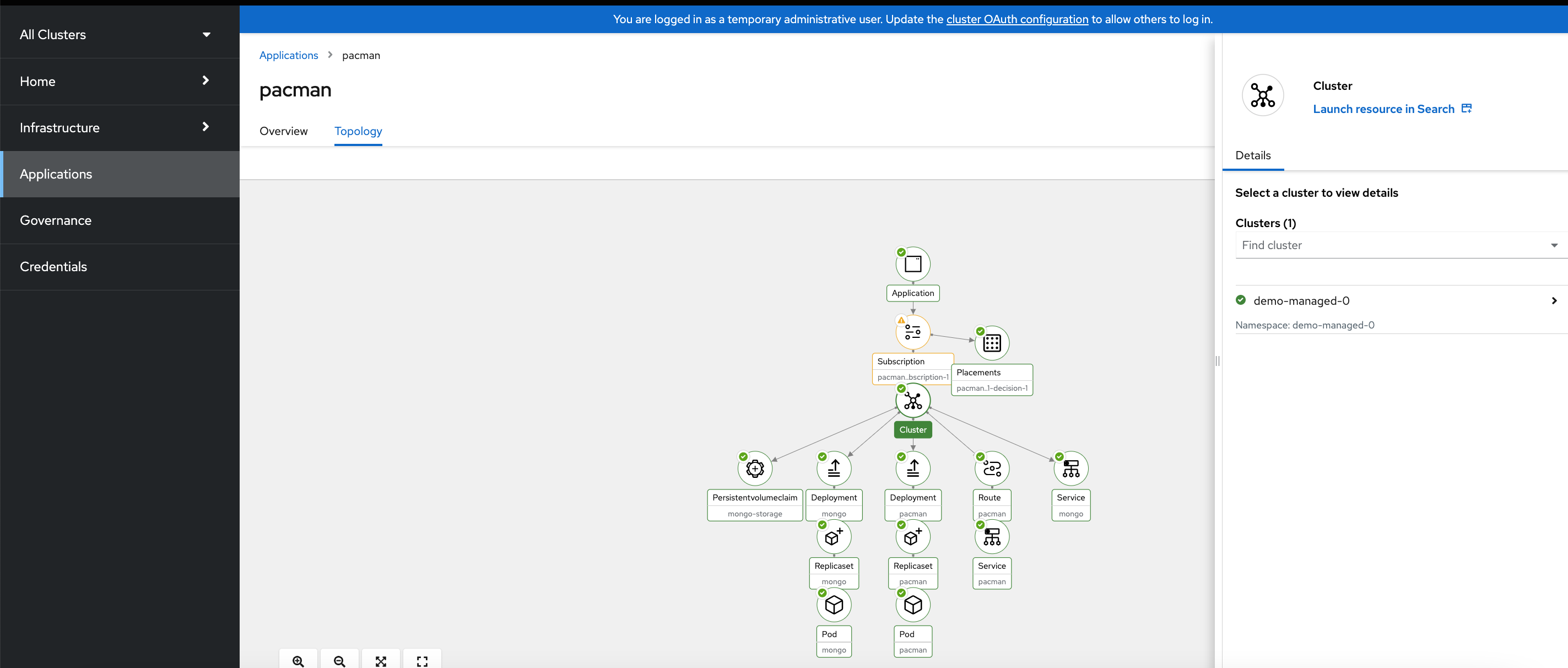Viewport: 1568px width, 668px height.
Task: Click the Replicaset mongo node icon
Action: [x=833, y=536]
